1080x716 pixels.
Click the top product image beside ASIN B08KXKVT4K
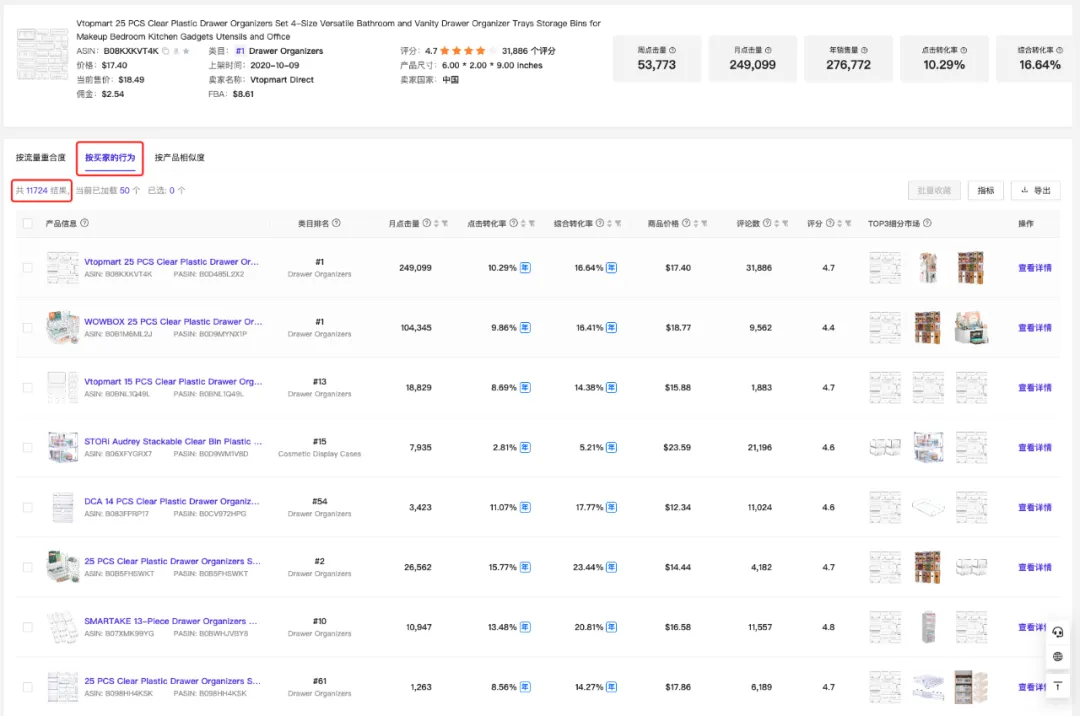click(x=42, y=54)
